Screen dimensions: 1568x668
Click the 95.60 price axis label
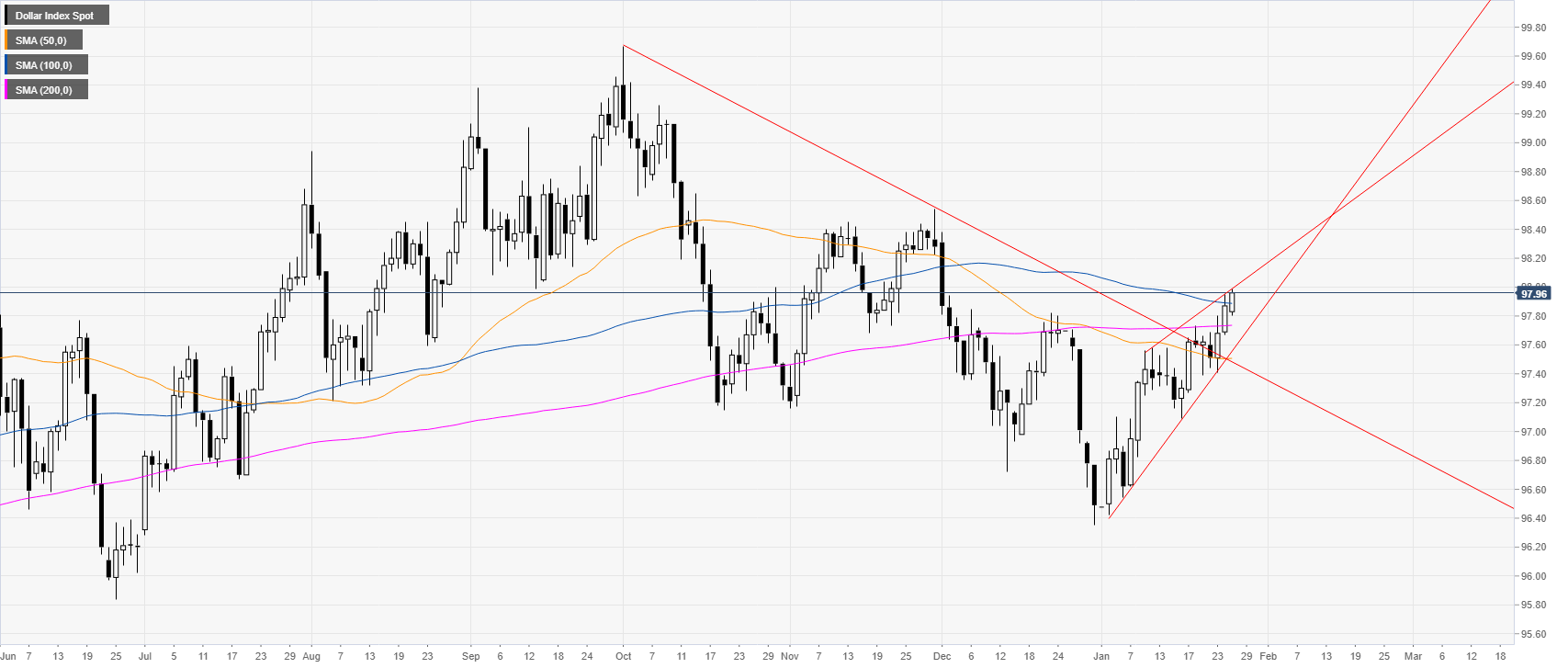pos(1533,634)
